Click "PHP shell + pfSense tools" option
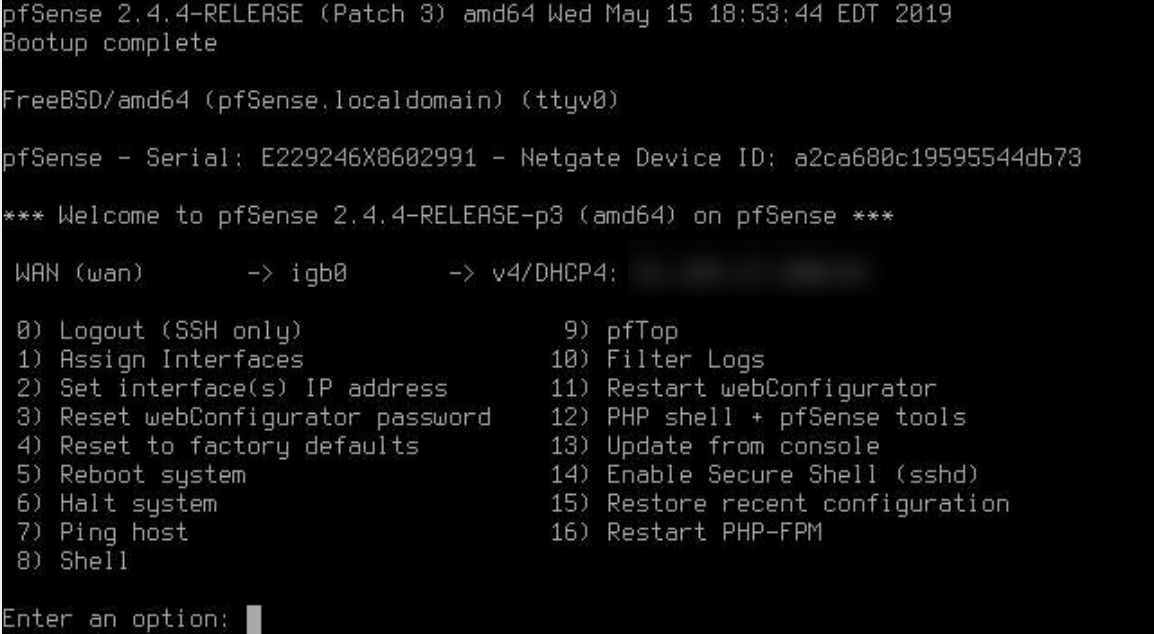The height and width of the screenshot is (634, 1154). [787, 416]
